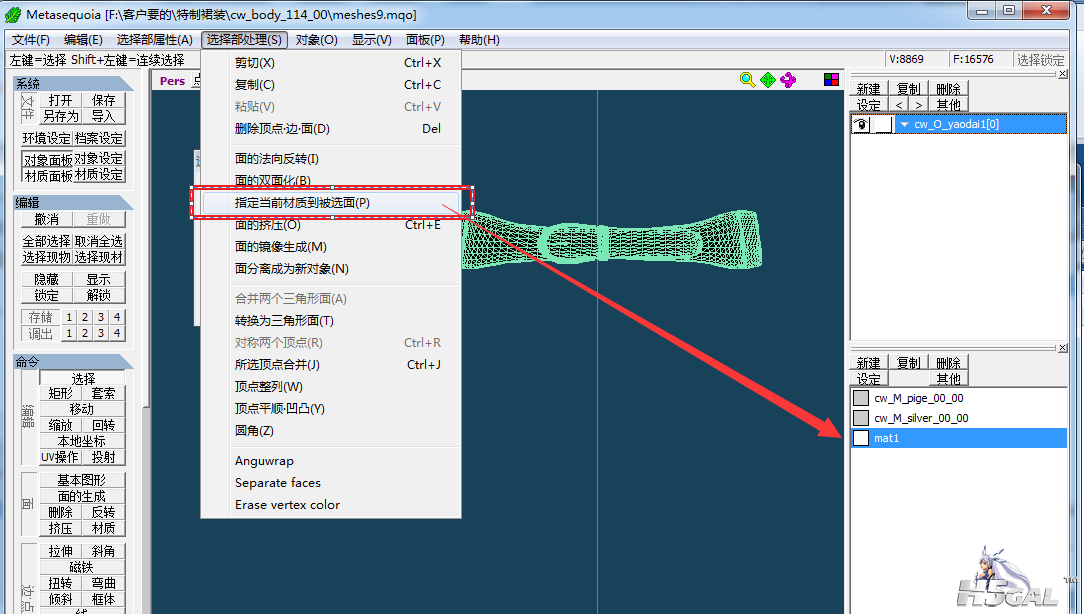Choose 指定当前材质到被选面(P) menu entry
Screen dimensions: 1084x614
coord(302,202)
